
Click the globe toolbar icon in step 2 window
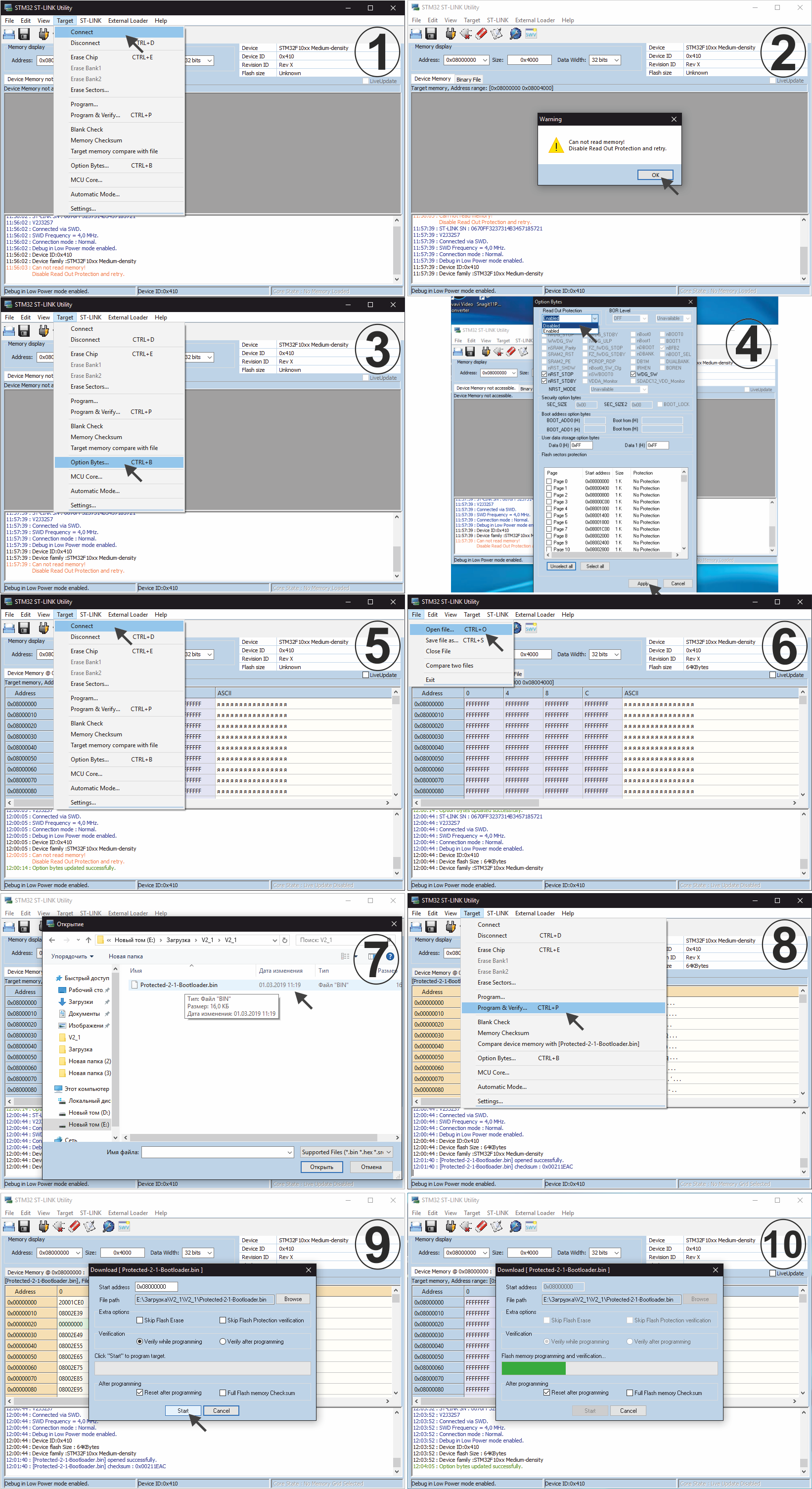click(x=515, y=34)
